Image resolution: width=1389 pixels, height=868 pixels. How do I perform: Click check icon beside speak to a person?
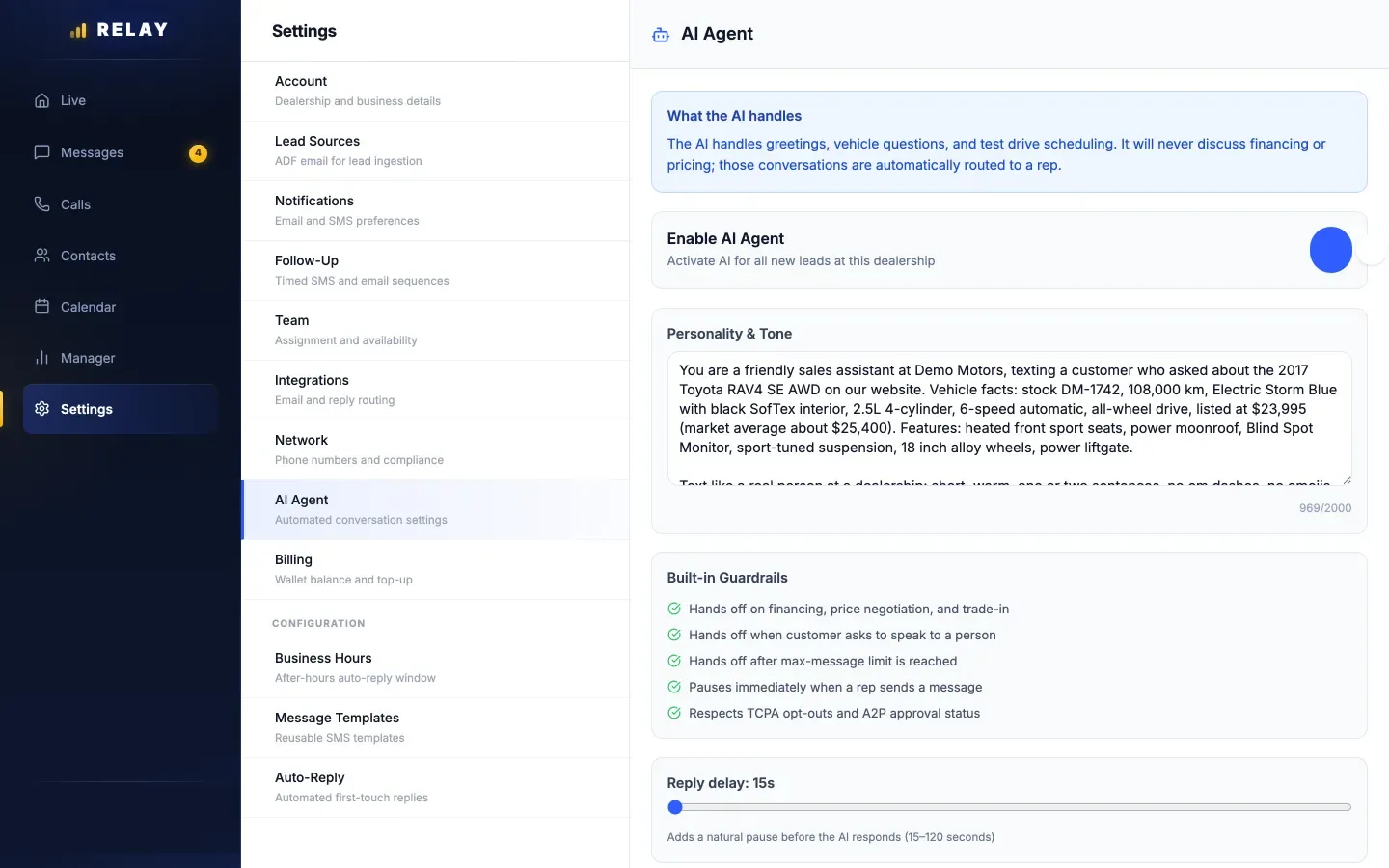[x=674, y=635]
